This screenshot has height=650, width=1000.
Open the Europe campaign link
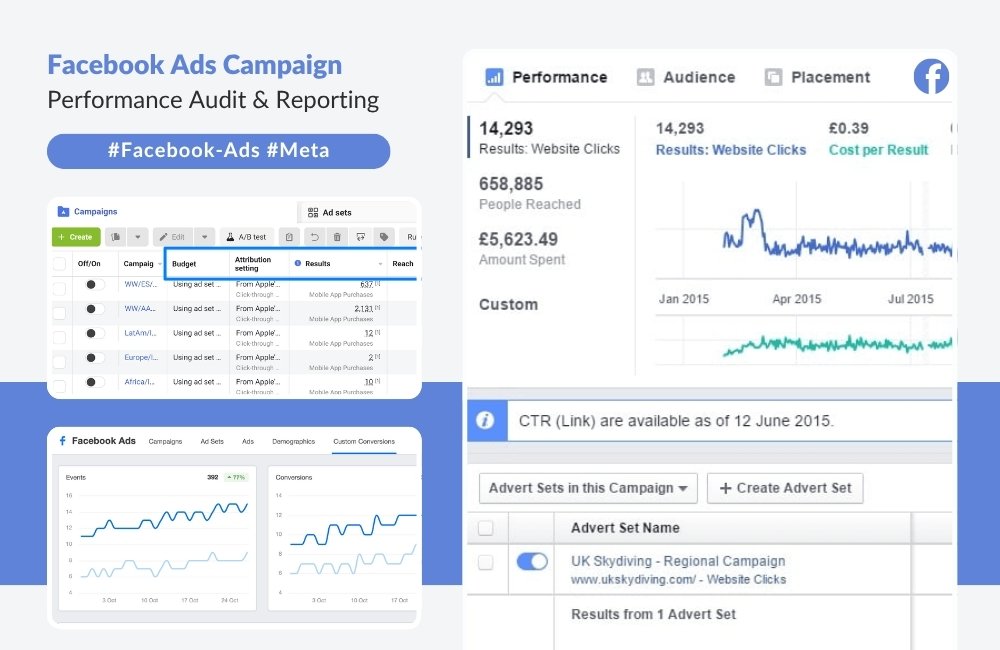(x=141, y=357)
